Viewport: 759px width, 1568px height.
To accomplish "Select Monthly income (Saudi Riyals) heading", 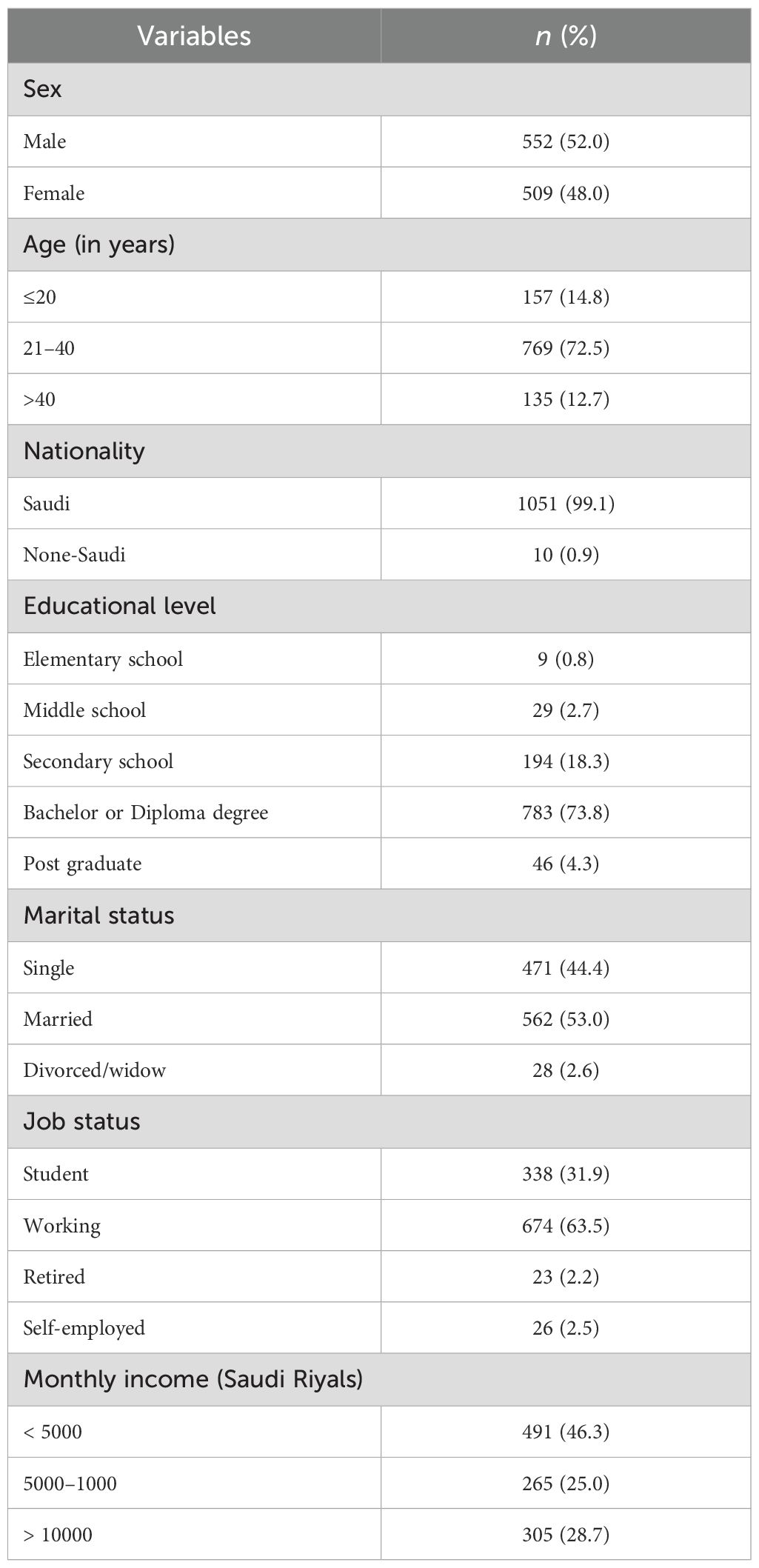I will pos(193,1379).
